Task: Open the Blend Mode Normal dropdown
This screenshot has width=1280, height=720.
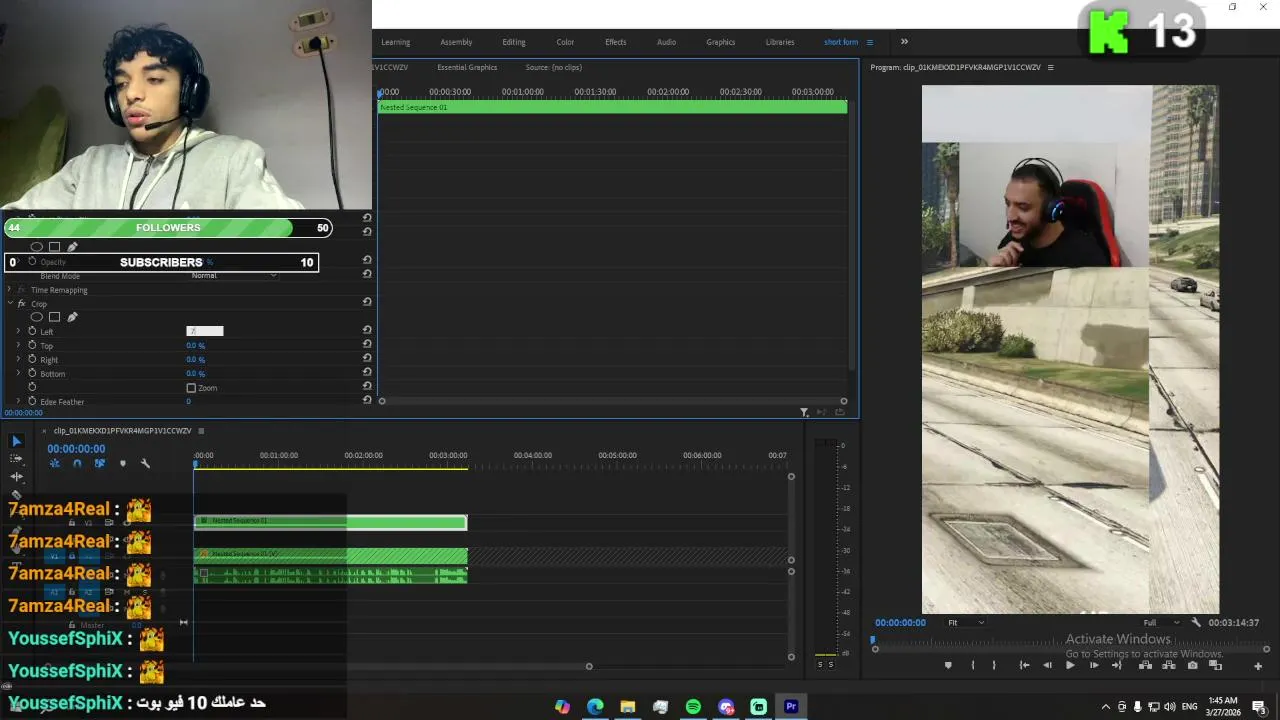Action: tap(234, 275)
